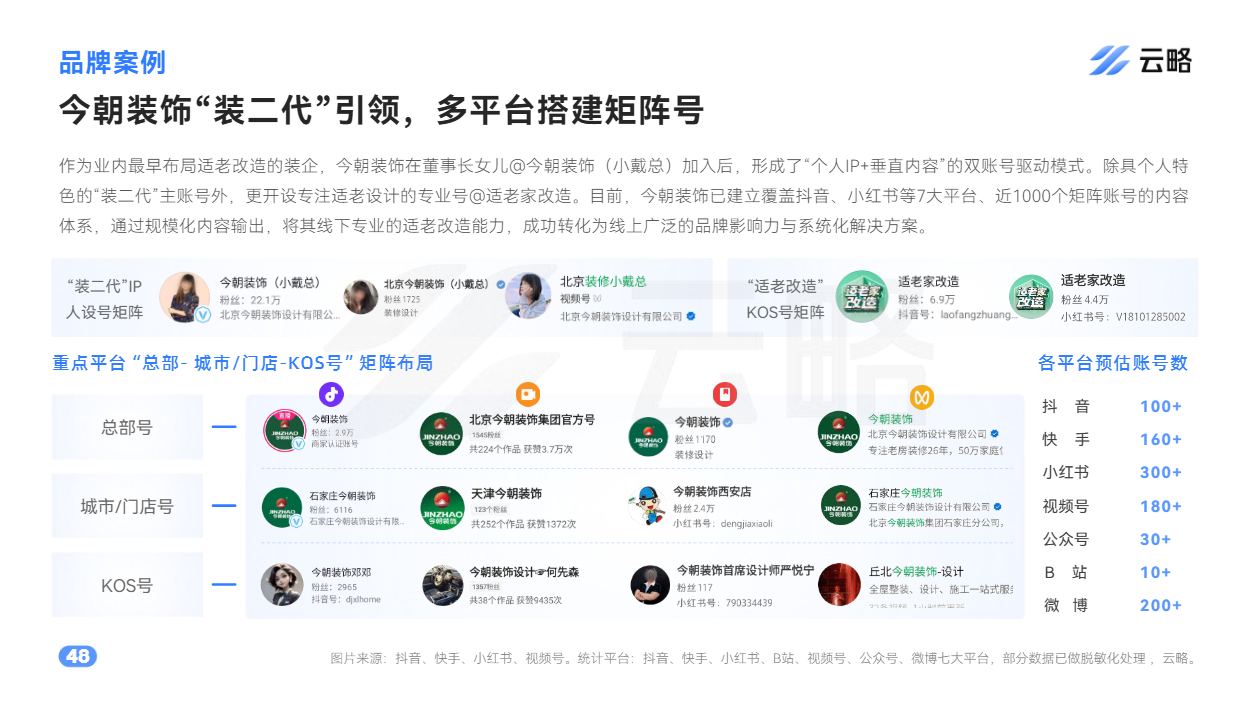The height and width of the screenshot is (703, 1250).
Task: Click the page number 48 badge
Action: click(x=77, y=657)
